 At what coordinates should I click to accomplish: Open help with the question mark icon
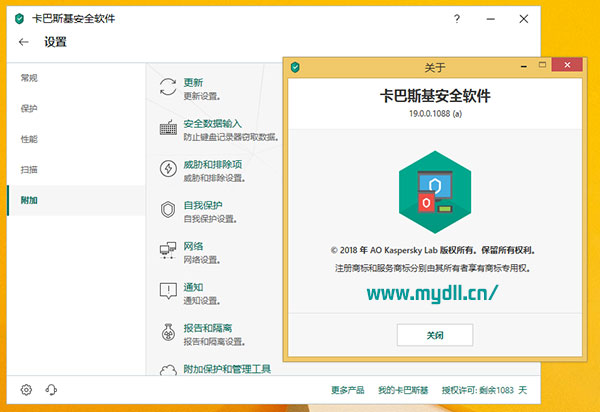pos(457,19)
